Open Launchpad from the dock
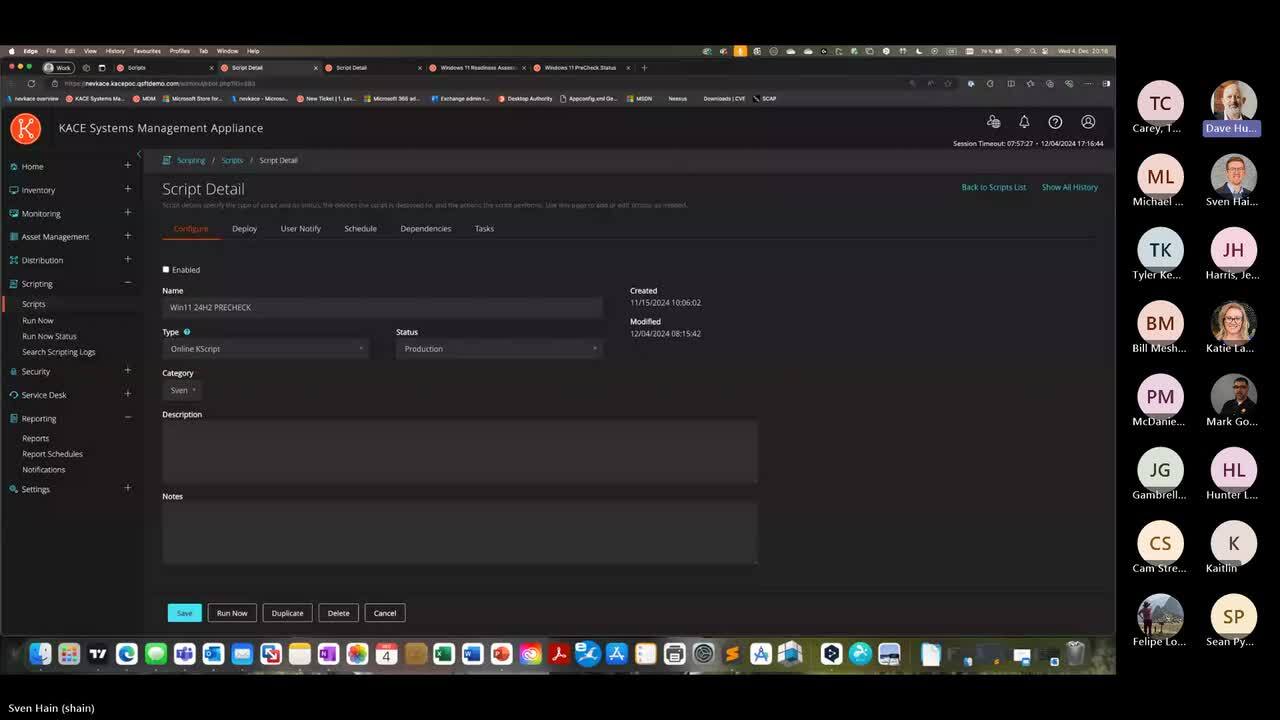 pyautogui.click(x=69, y=654)
